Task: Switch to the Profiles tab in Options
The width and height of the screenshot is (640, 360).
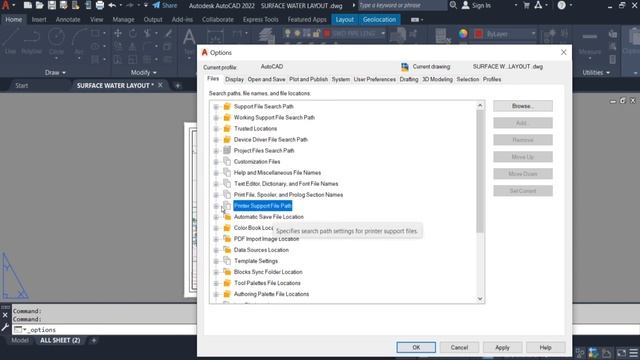Action: (x=492, y=79)
